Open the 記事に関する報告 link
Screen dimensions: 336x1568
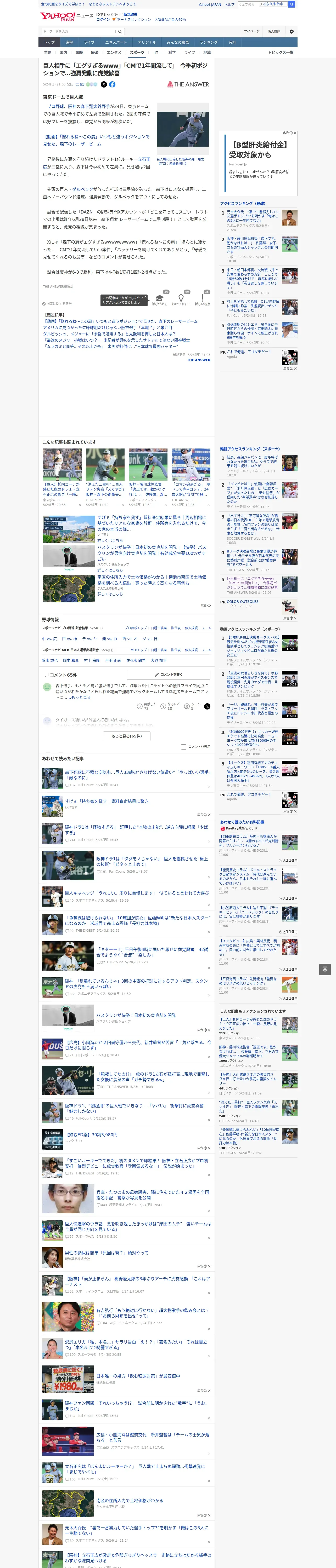(x=58, y=304)
